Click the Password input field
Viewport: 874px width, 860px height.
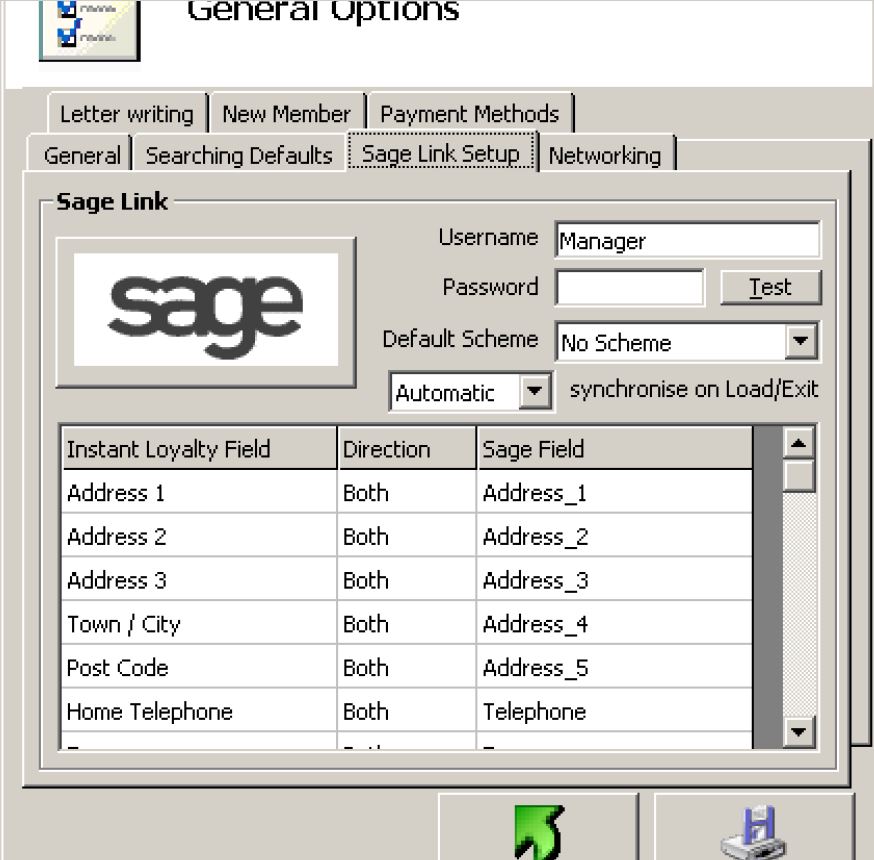630,288
